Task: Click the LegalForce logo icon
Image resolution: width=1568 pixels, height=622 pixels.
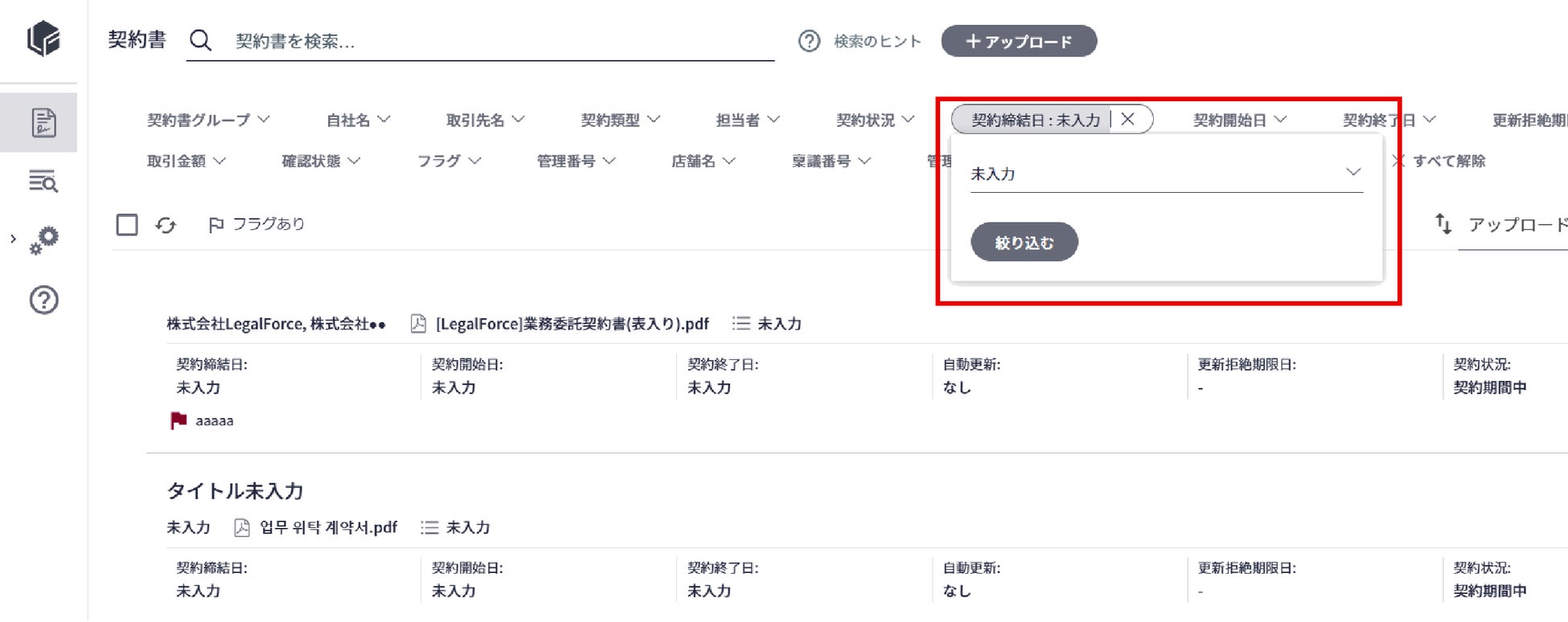Action: (x=43, y=38)
